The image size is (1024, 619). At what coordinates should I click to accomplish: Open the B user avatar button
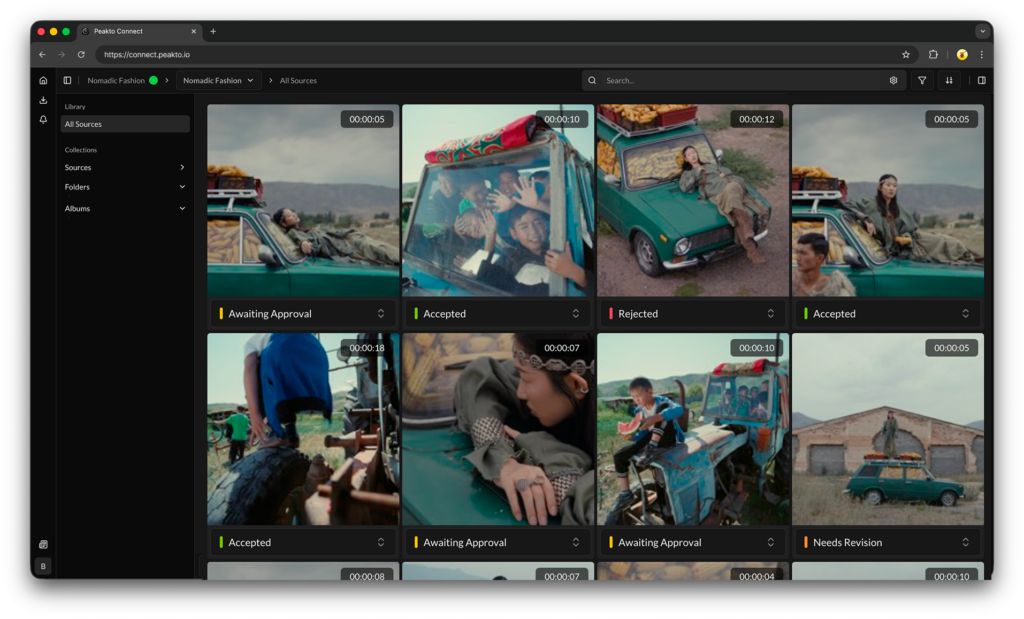click(43, 566)
